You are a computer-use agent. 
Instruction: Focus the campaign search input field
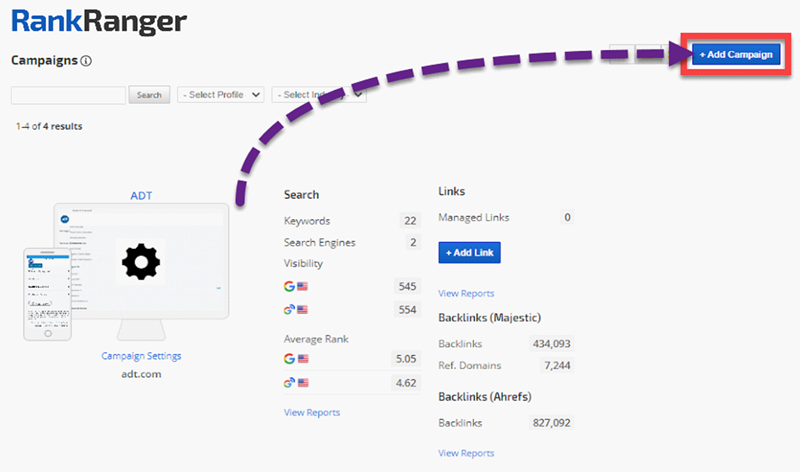click(x=68, y=95)
